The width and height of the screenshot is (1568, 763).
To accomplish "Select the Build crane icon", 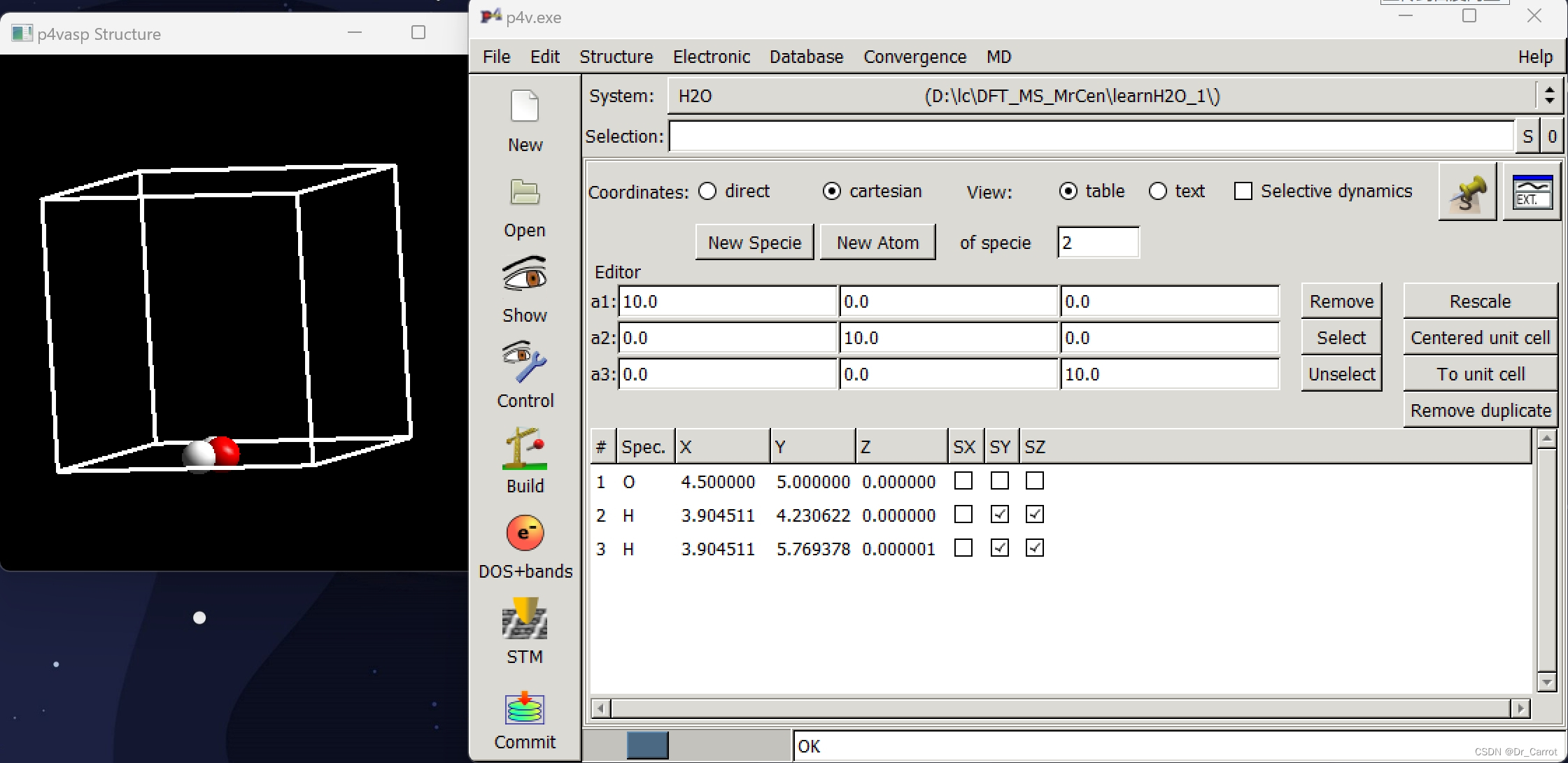I will (525, 448).
